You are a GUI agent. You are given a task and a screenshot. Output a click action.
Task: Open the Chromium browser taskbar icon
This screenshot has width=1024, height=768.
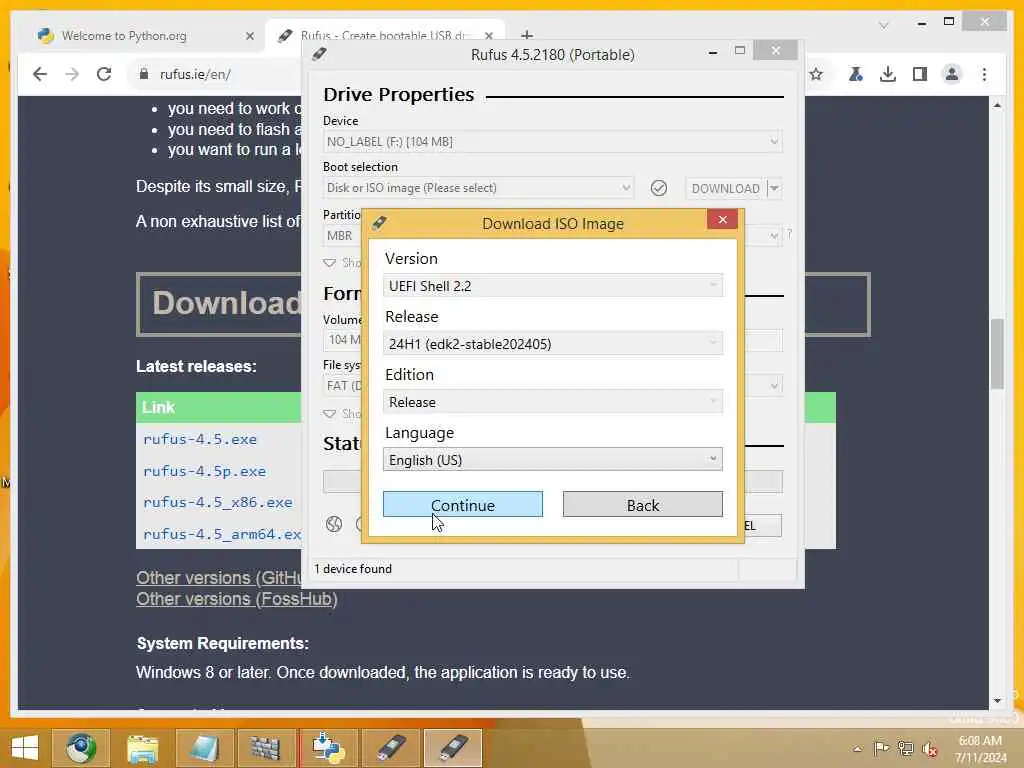click(x=80, y=748)
